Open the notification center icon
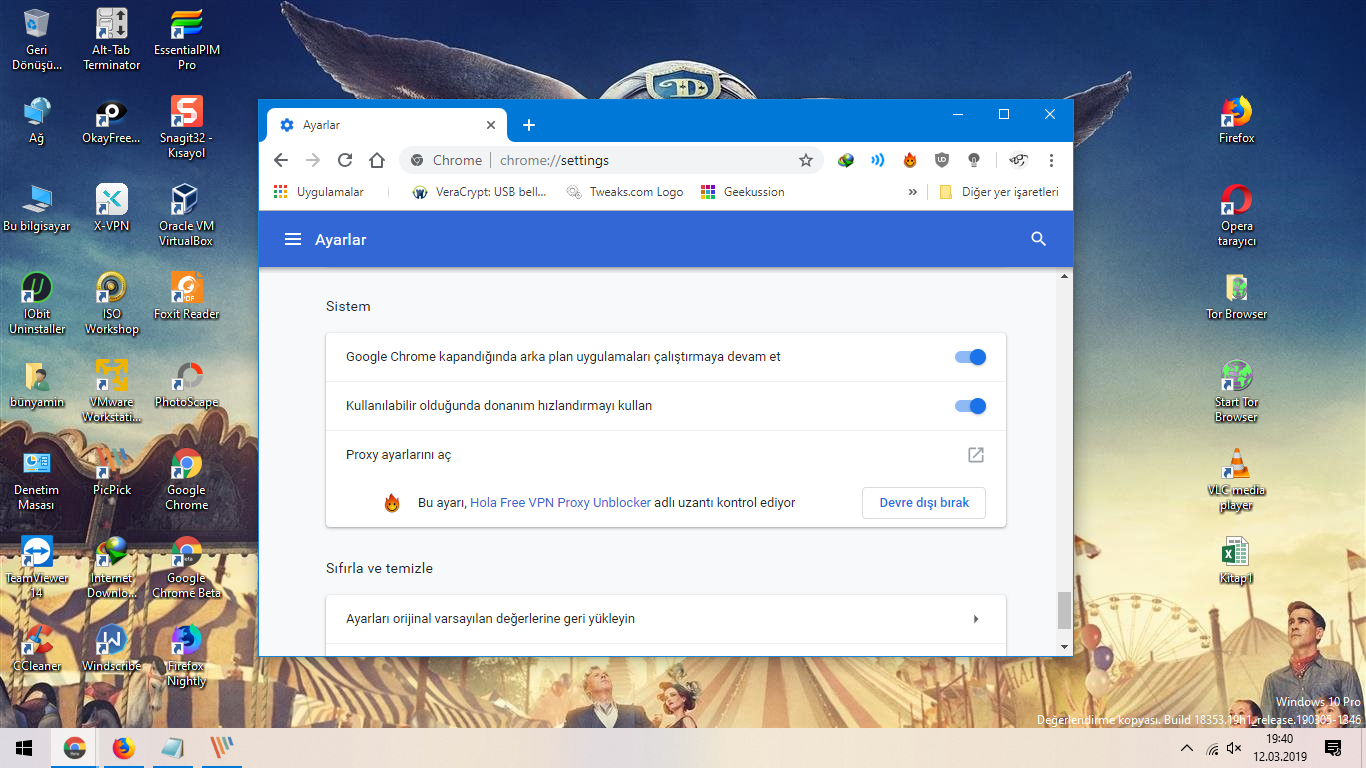The width and height of the screenshot is (1366, 768). [x=1332, y=748]
